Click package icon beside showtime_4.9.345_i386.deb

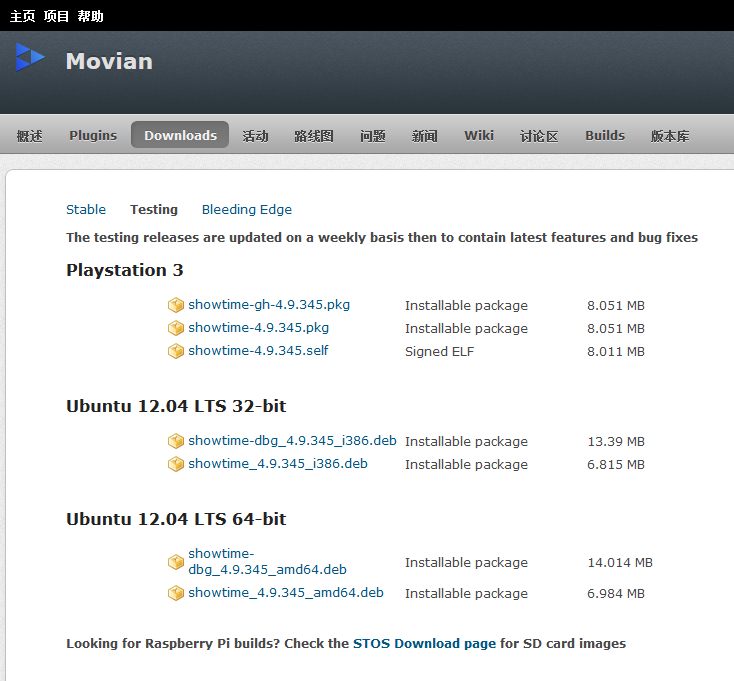pyautogui.click(x=176, y=464)
